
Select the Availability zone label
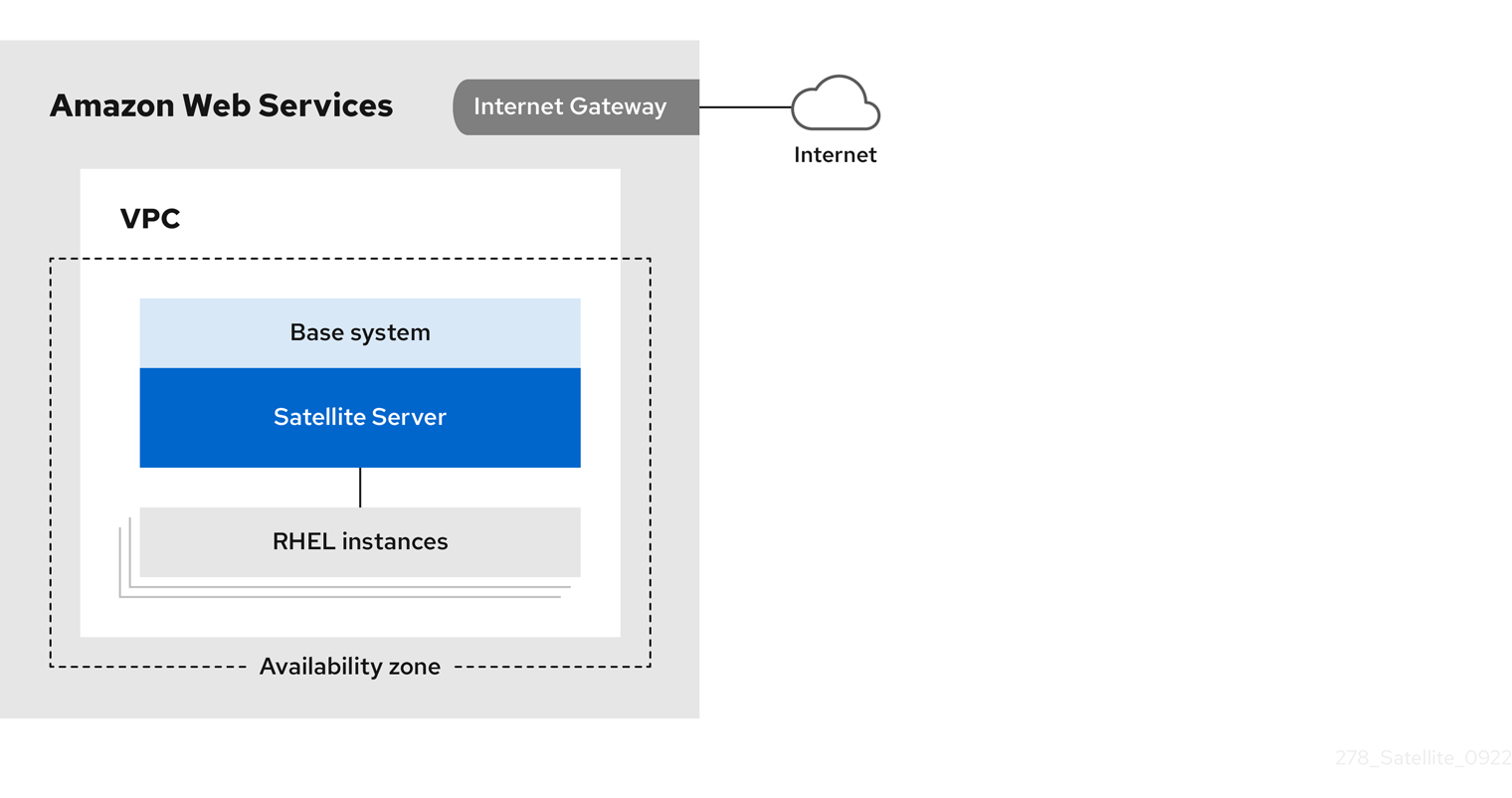349,667
